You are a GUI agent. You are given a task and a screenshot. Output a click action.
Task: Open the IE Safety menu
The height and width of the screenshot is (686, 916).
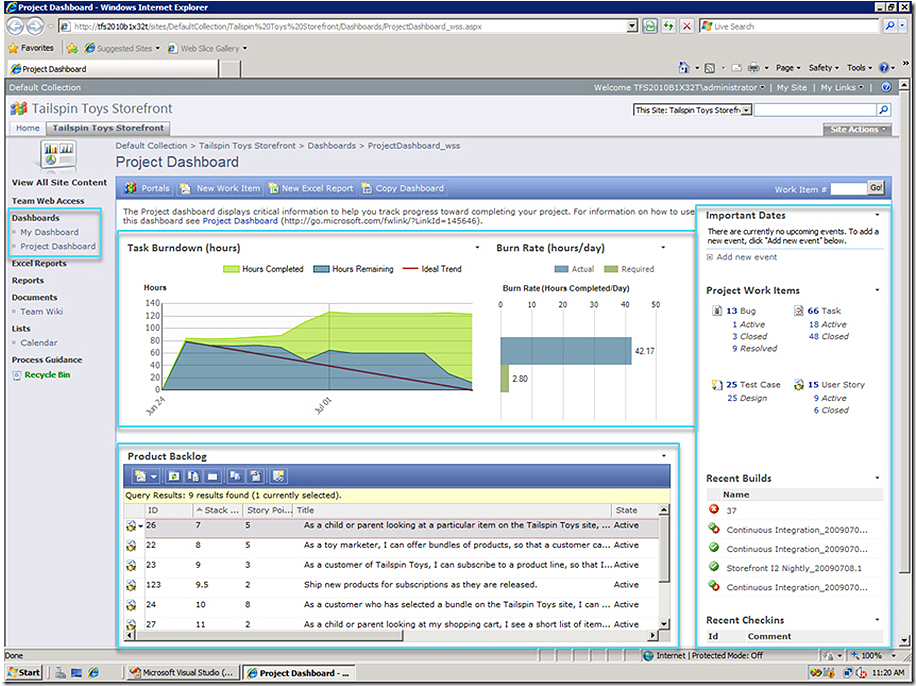[x=822, y=68]
